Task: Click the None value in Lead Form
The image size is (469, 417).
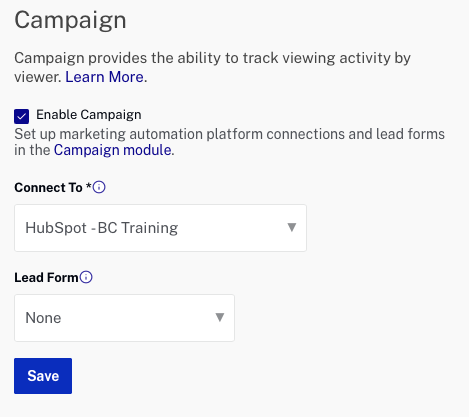Action: click(43, 318)
